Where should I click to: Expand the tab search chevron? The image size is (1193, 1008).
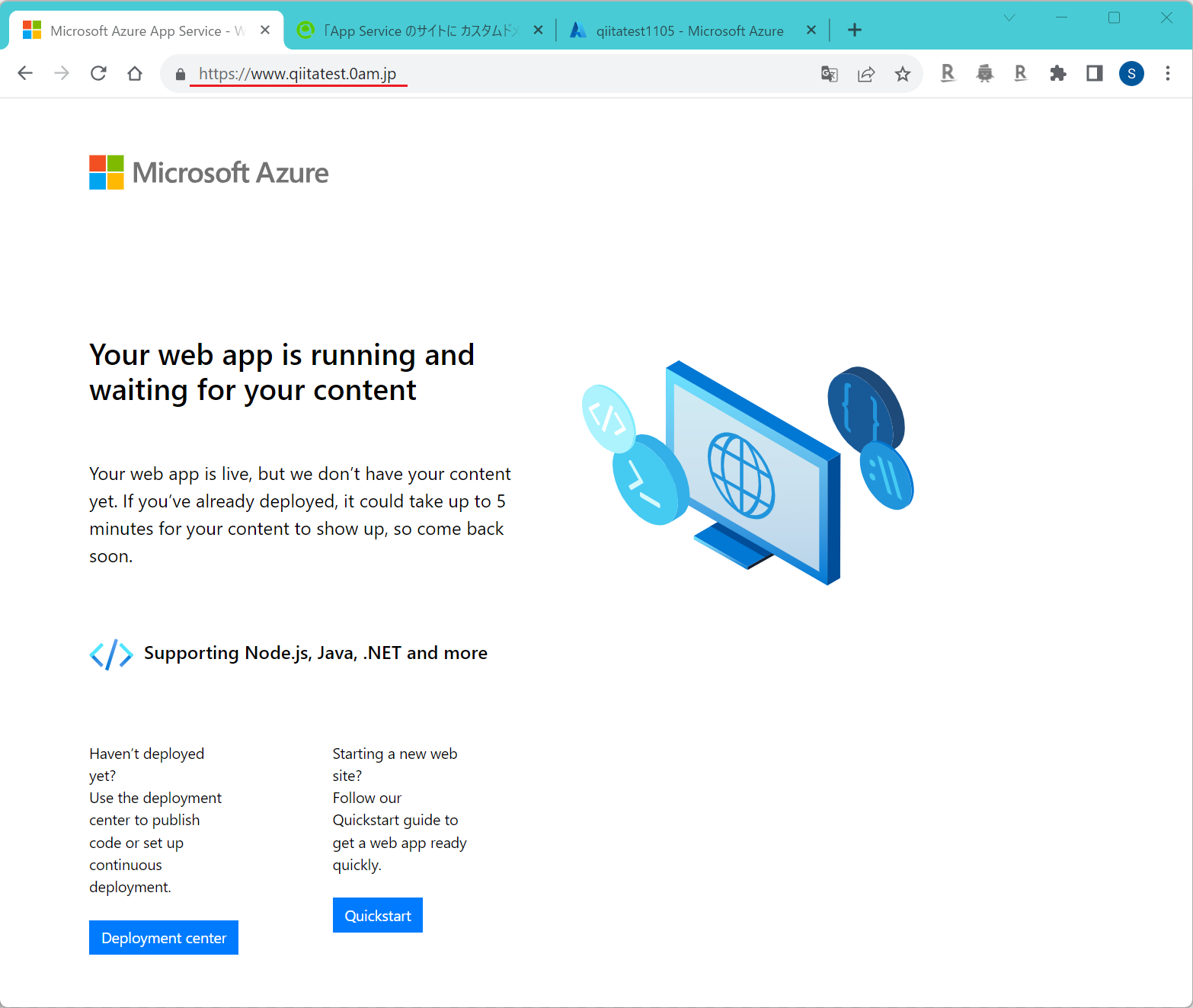click(1009, 18)
